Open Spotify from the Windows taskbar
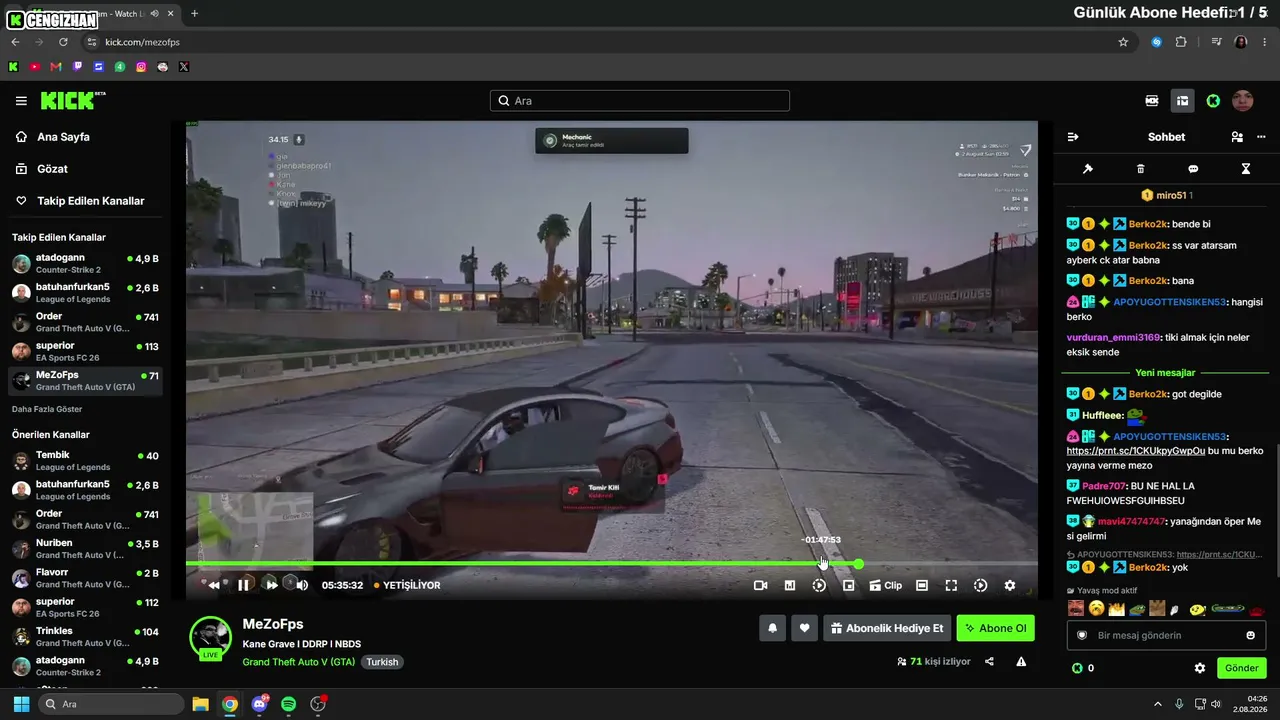 pyautogui.click(x=288, y=704)
